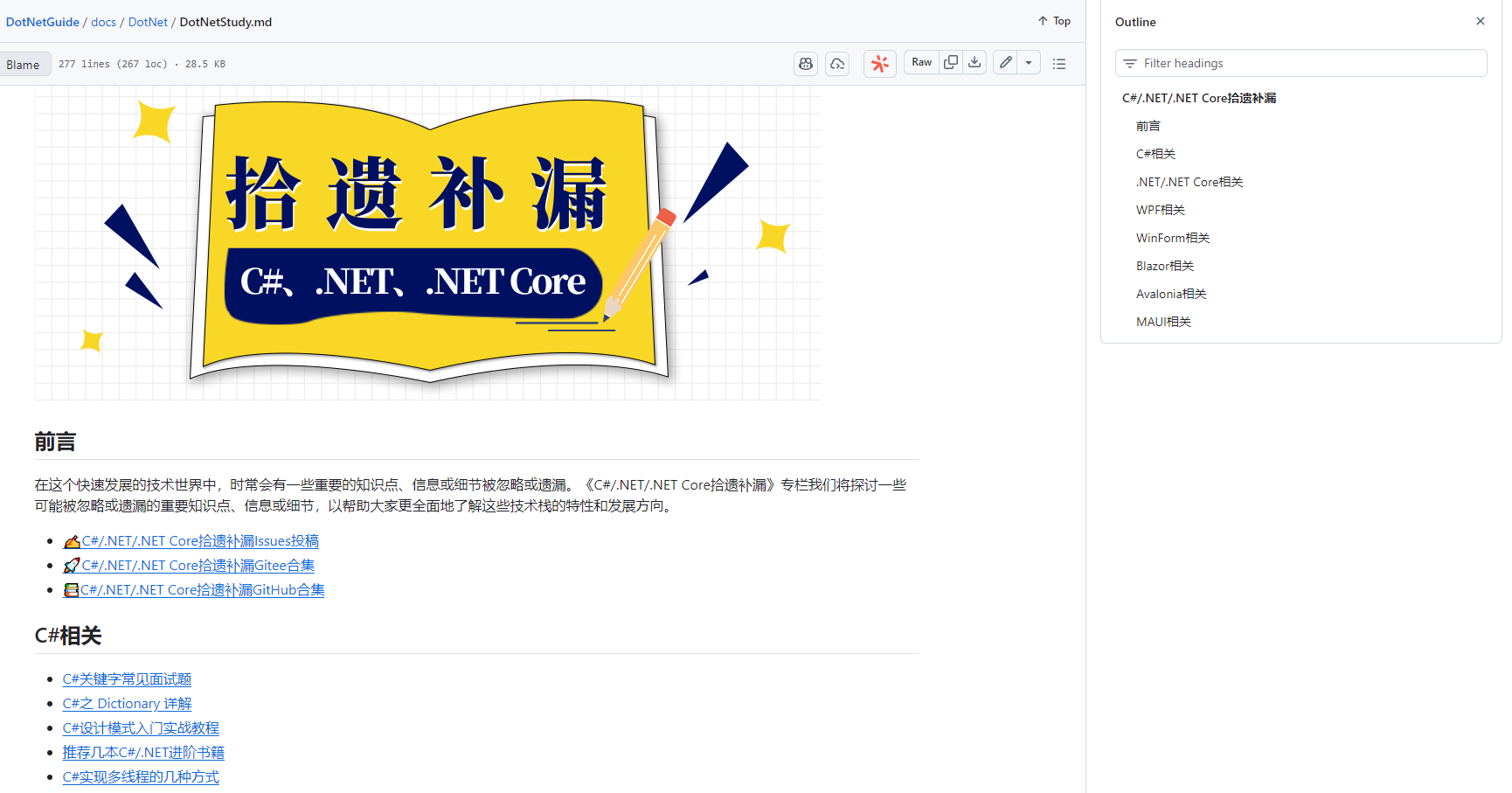Image resolution: width=1512 pixels, height=793 pixels.
Task: Copy raw file contents icon
Action: 951,62
